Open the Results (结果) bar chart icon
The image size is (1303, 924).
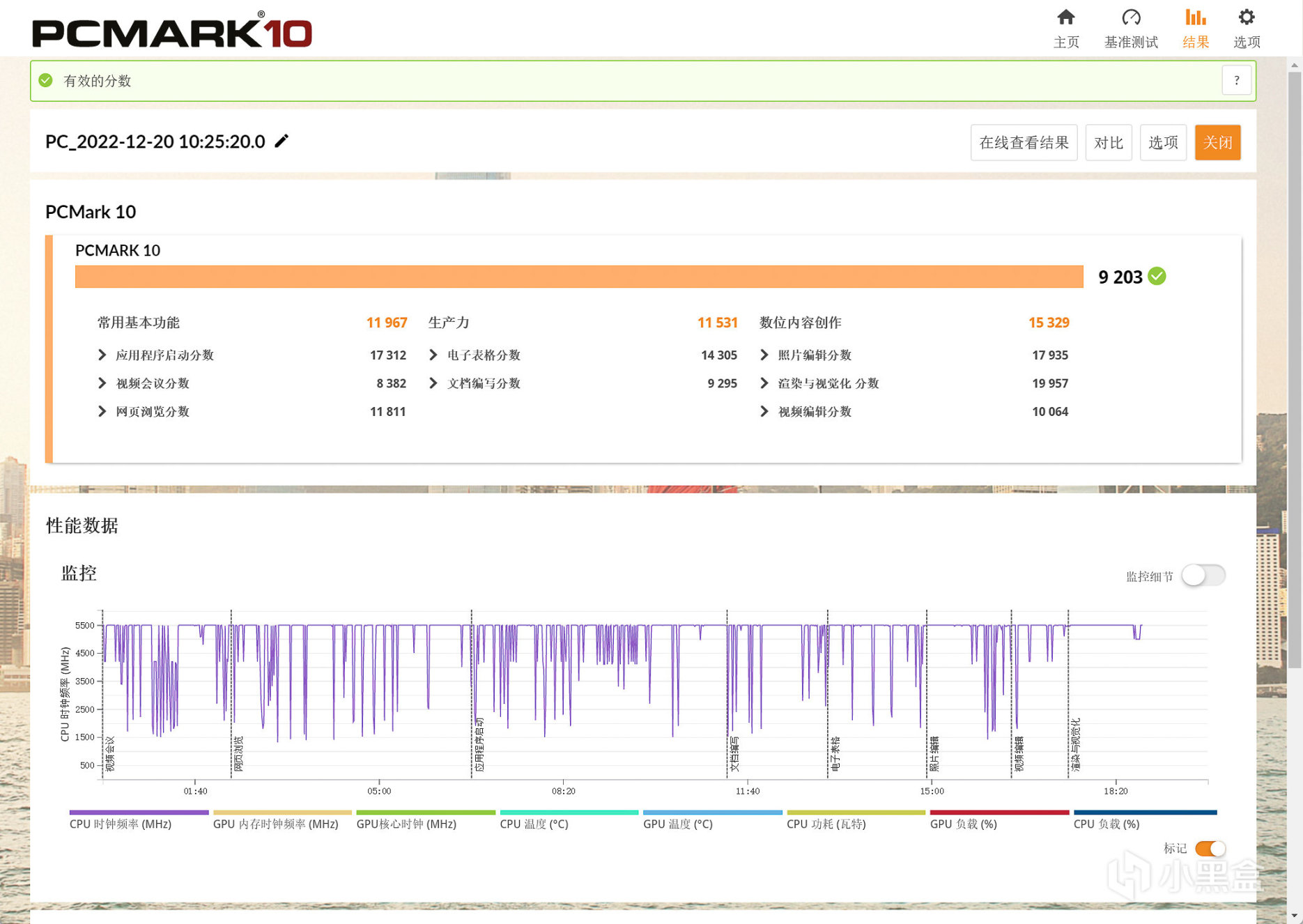coord(1196,17)
